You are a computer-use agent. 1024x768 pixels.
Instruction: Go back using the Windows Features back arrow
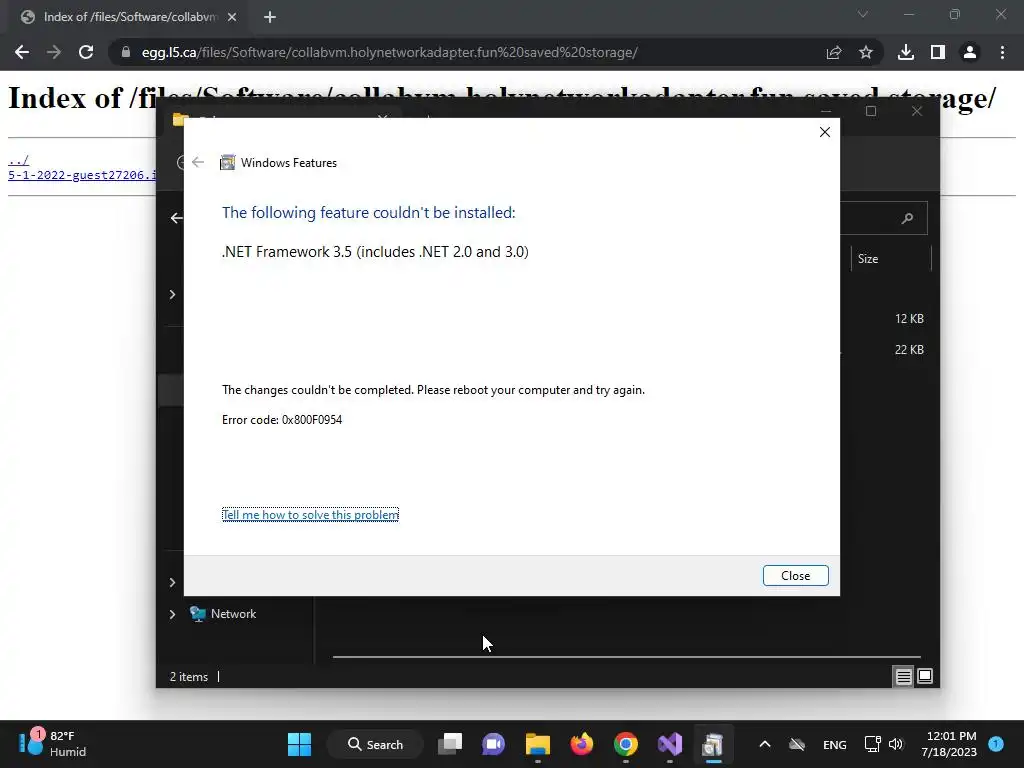(198, 163)
